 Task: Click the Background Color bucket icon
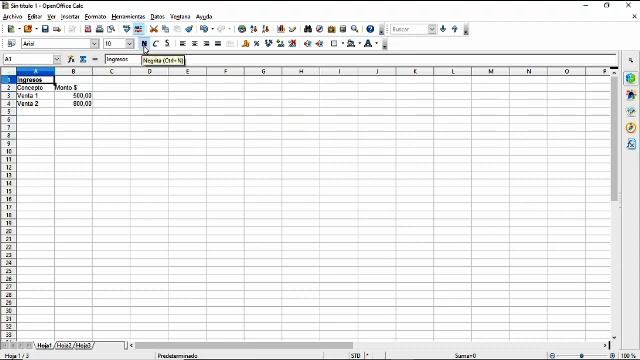pyautogui.click(x=351, y=43)
